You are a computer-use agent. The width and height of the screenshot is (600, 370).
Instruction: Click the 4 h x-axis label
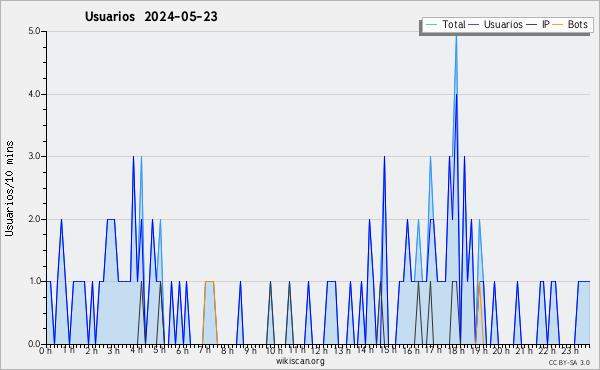136,350
